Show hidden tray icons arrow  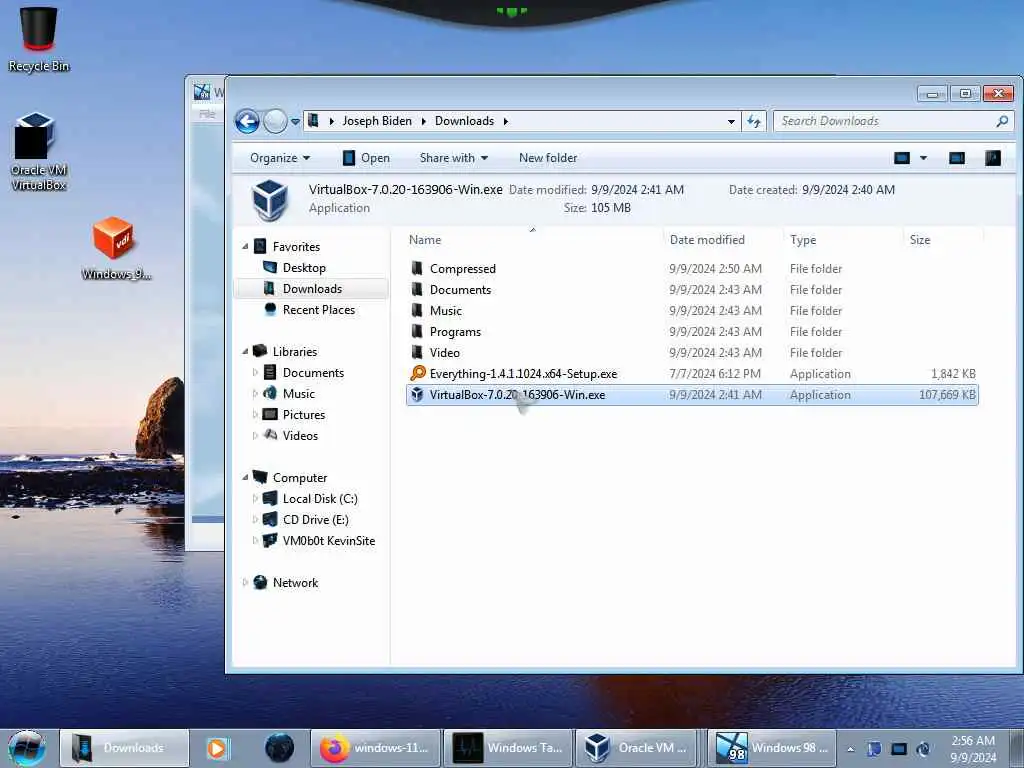tap(850, 749)
